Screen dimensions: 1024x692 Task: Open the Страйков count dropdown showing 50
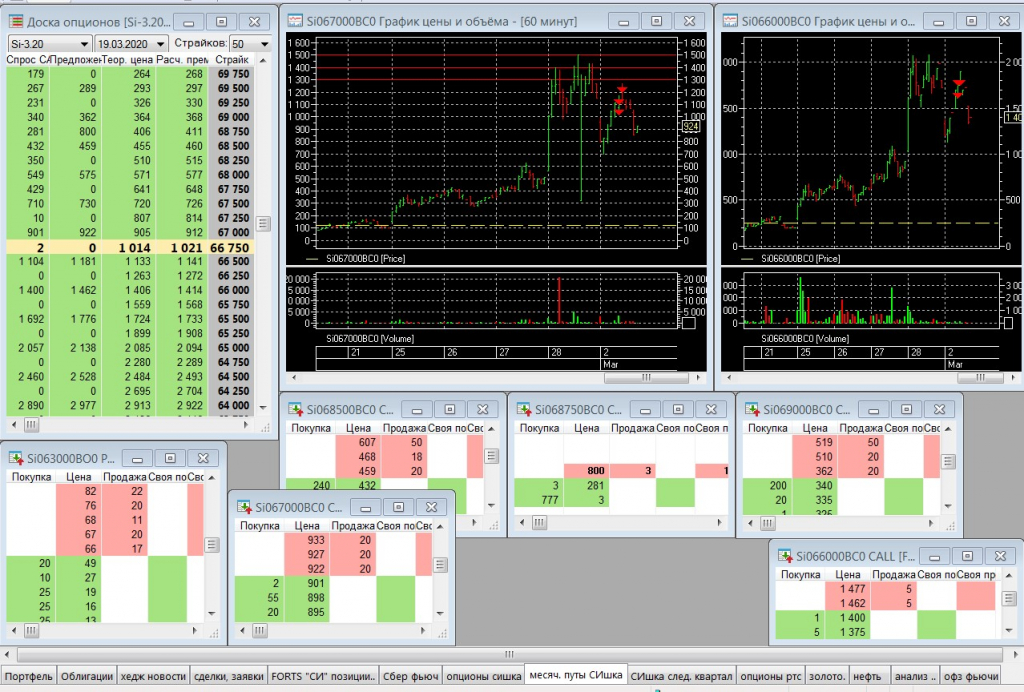tap(264, 44)
